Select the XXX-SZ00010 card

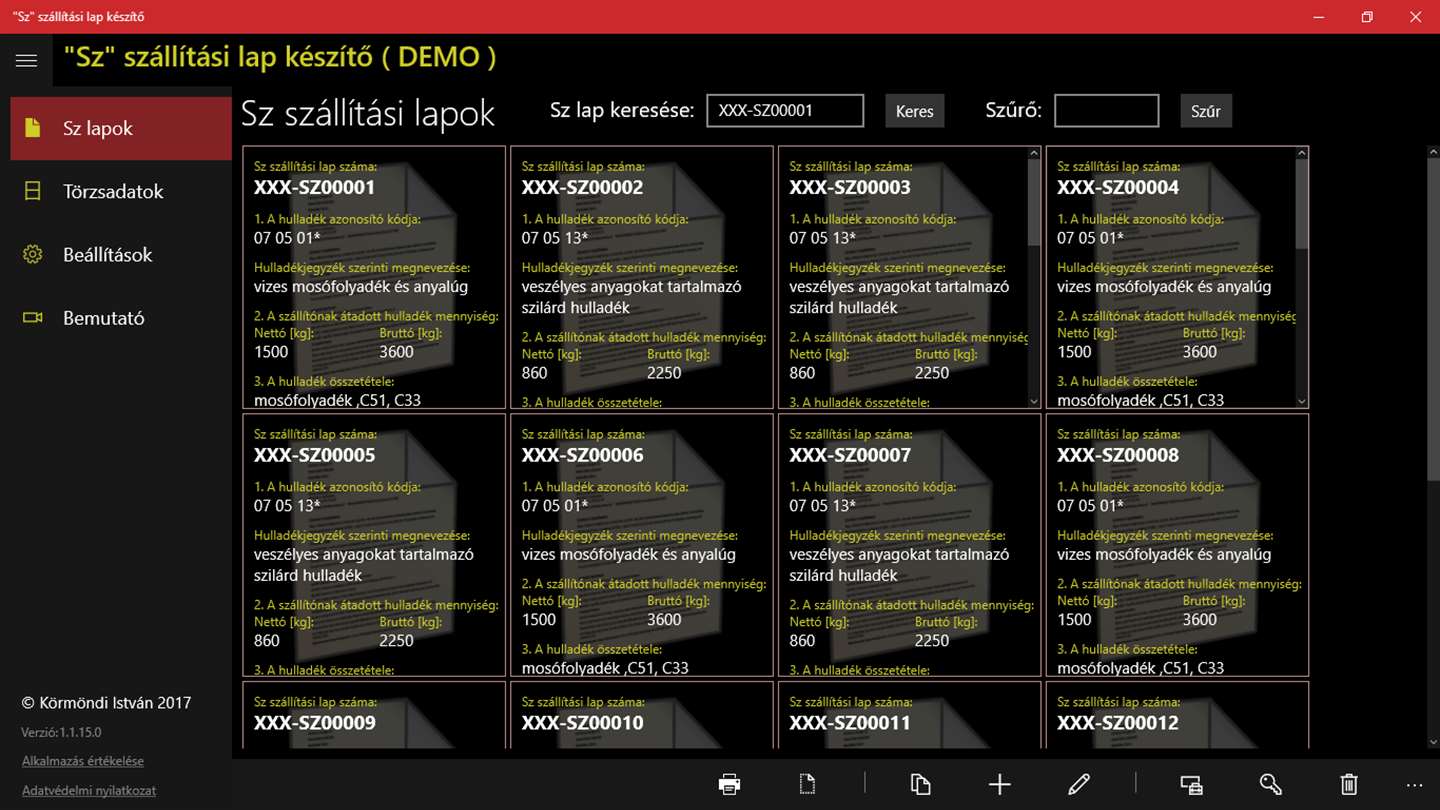[642, 716]
